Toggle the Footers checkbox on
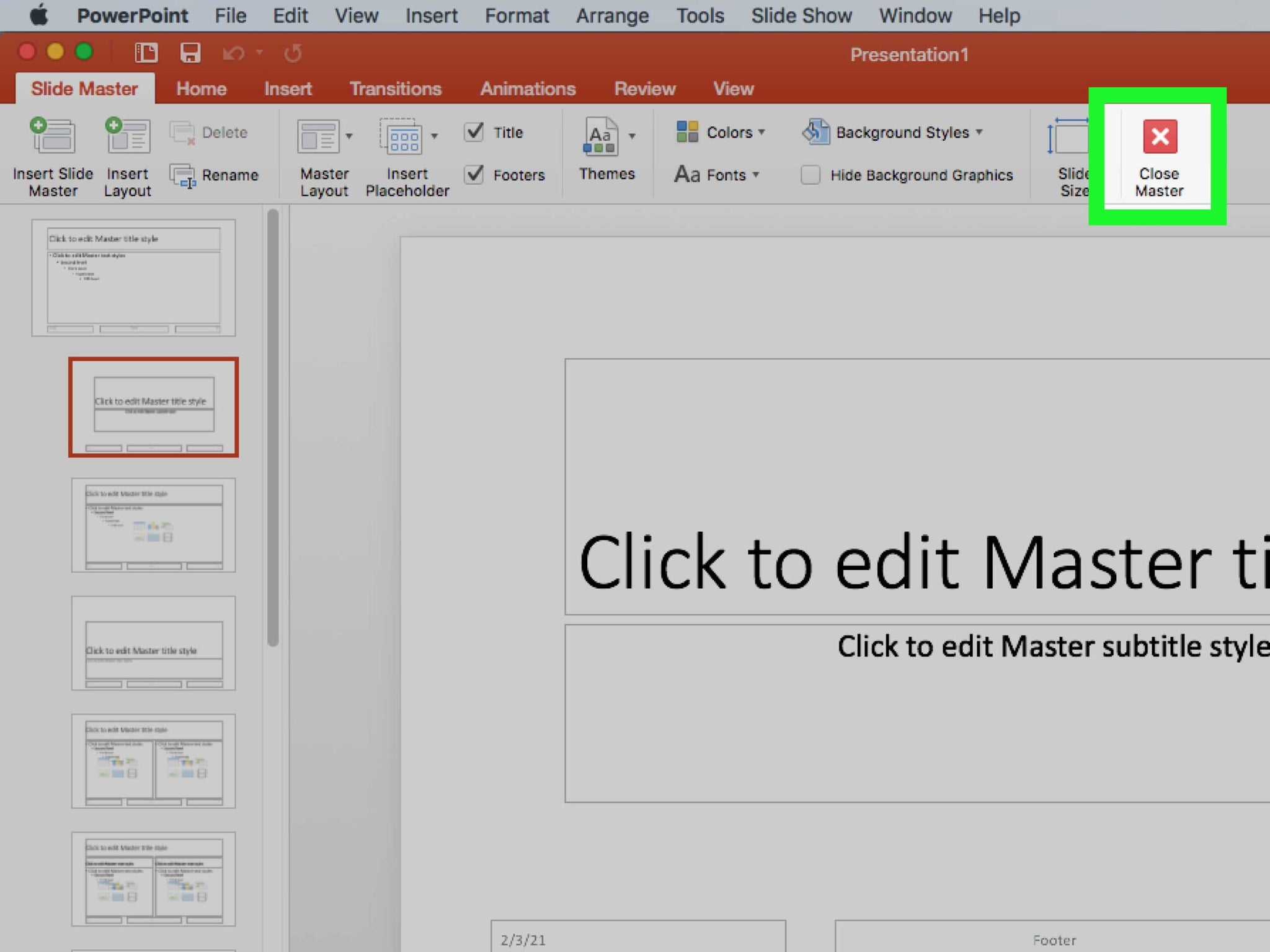Screen dimensions: 1270x952 click(x=477, y=175)
